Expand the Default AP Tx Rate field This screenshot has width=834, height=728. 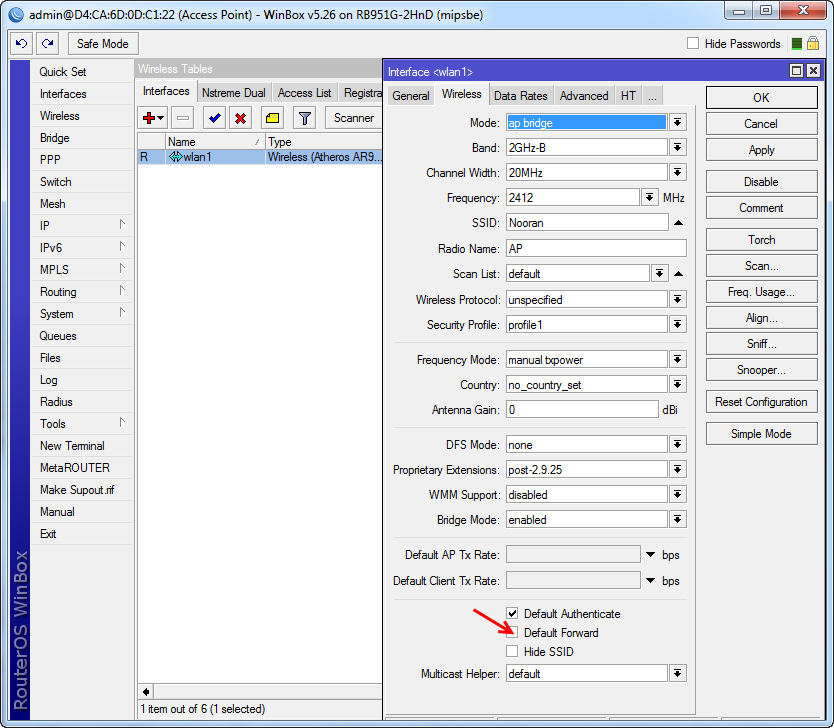click(x=650, y=555)
